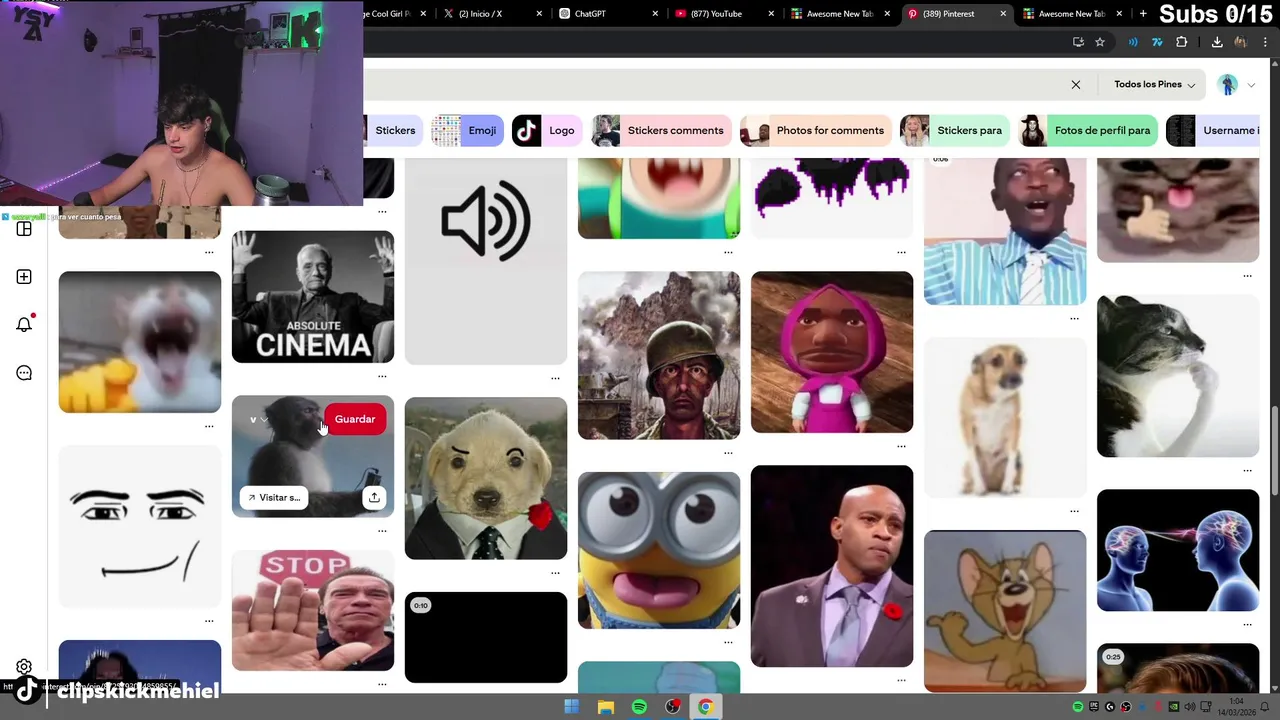Screen dimensions: 1280x720
Task: Open the Windows Start menu
Action: click(x=571, y=707)
